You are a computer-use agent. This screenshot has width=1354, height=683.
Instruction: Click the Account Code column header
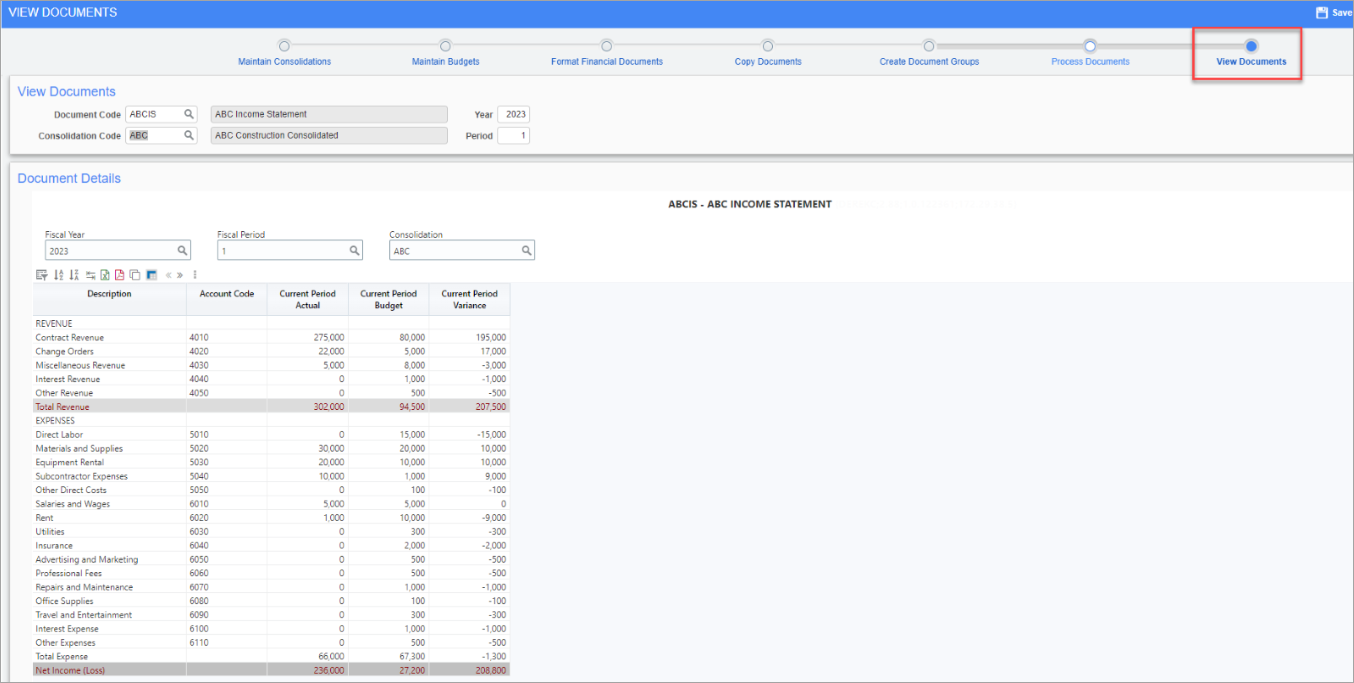point(227,299)
